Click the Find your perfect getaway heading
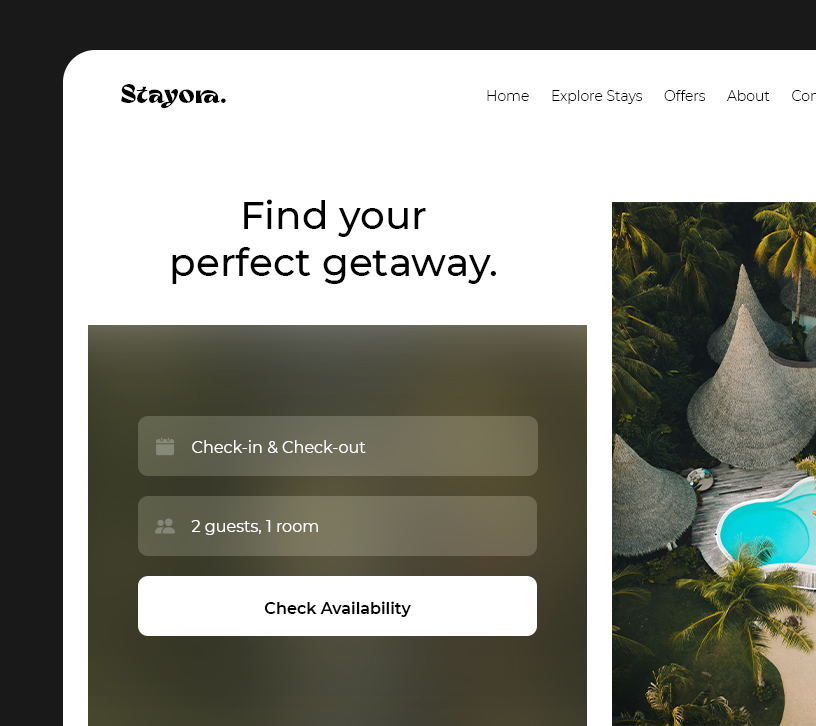Screen dimensions: 816x726 pos(334,239)
